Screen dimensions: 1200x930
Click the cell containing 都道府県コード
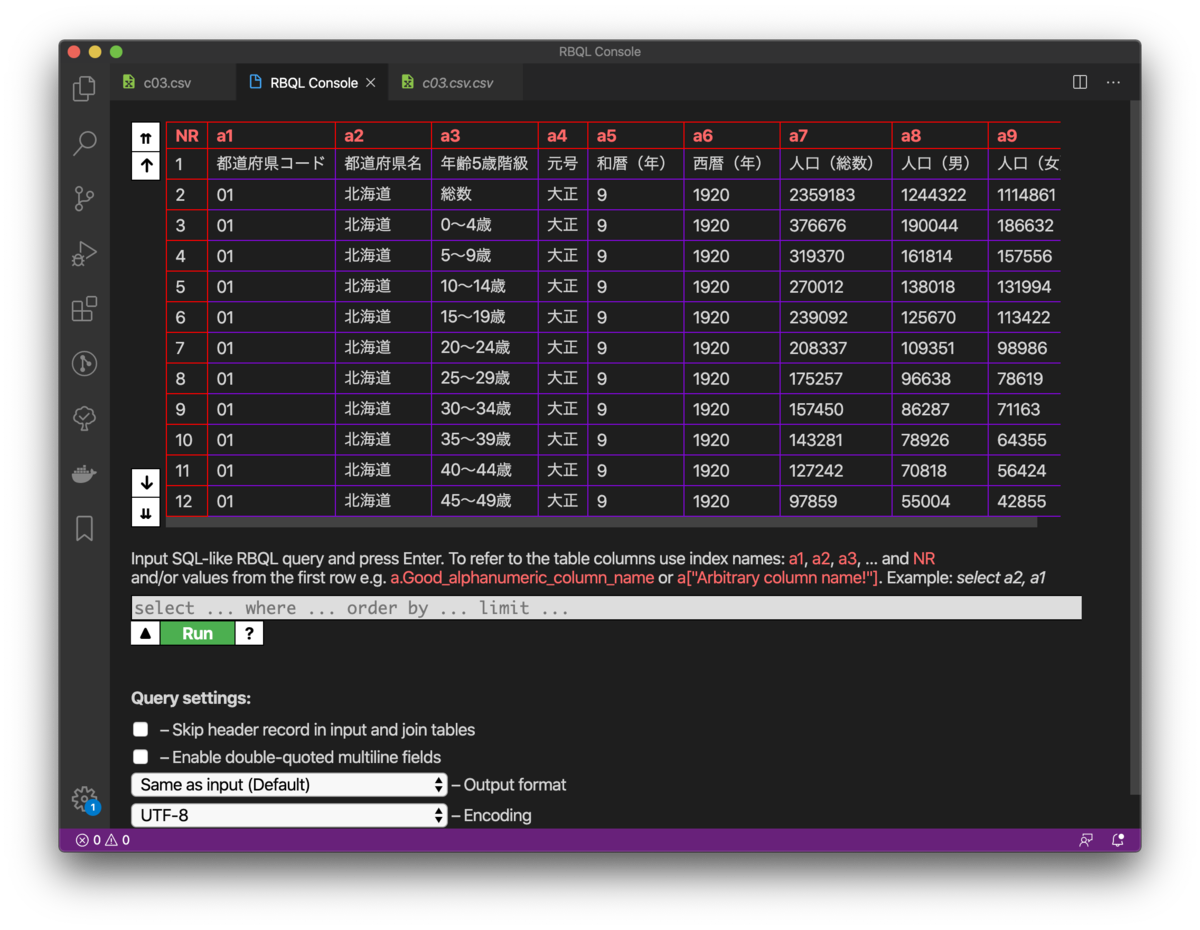(271, 164)
